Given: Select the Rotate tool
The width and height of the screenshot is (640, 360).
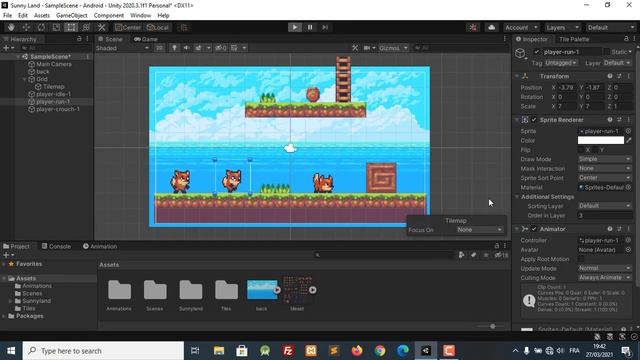Looking at the screenshot, I should (41, 27).
